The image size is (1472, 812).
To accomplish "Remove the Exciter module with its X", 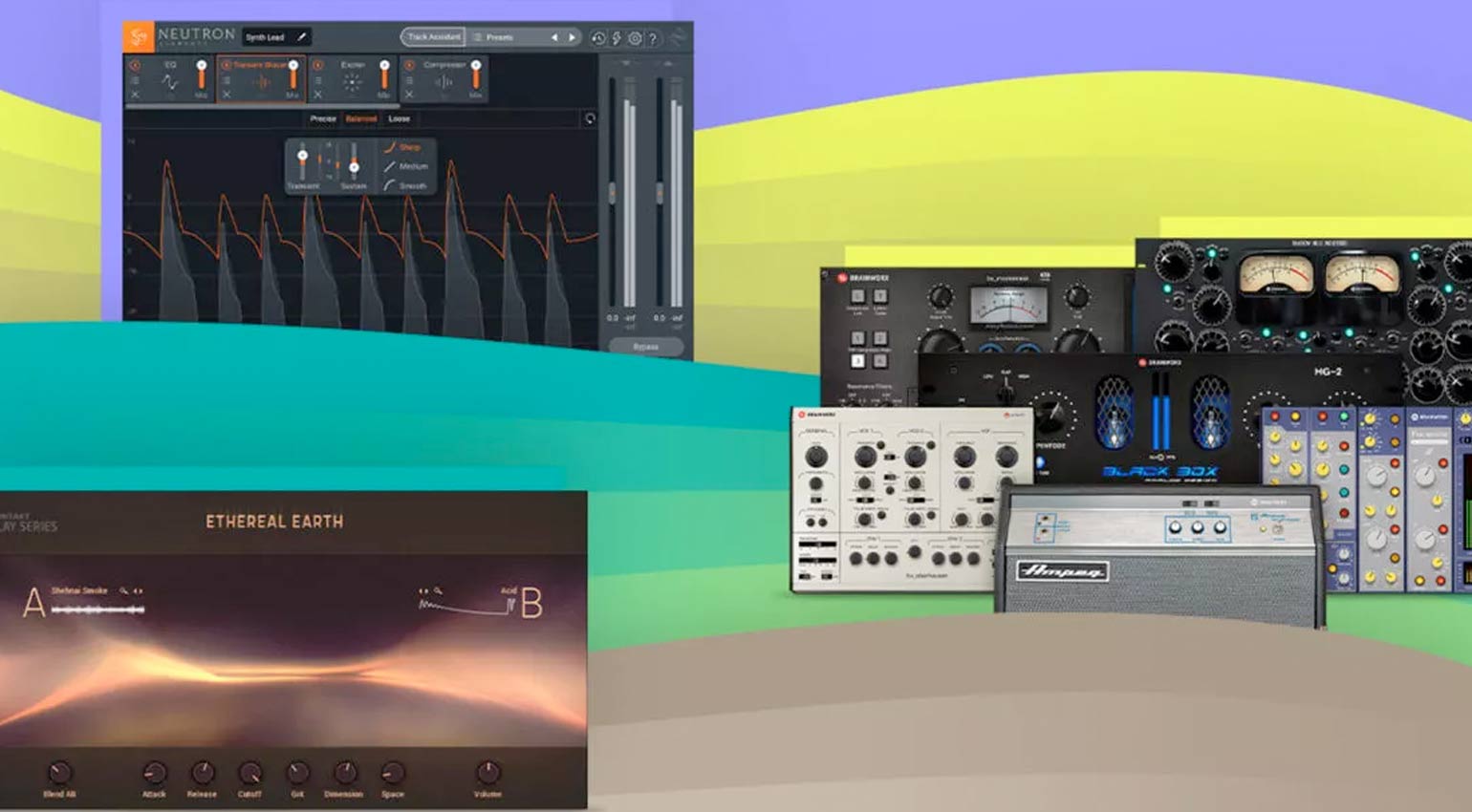I will [x=318, y=95].
